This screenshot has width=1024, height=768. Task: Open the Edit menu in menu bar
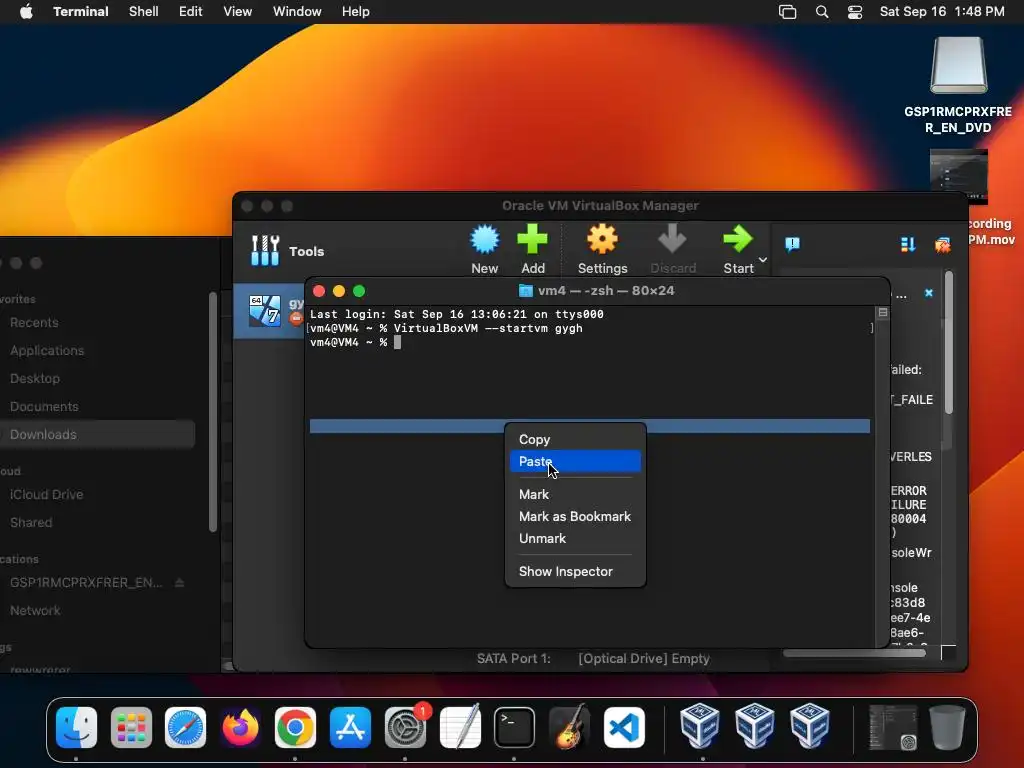coord(191,12)
